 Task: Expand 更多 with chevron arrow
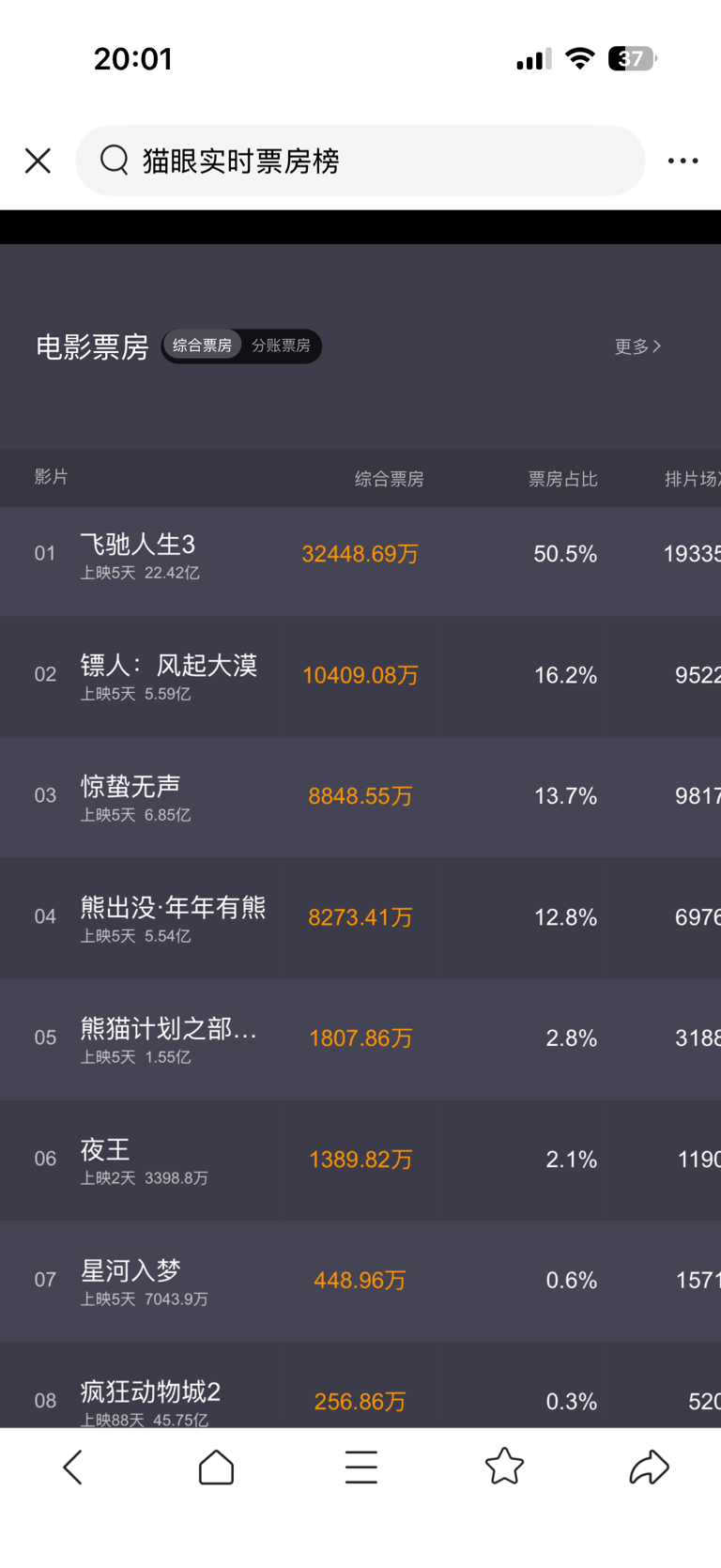click(x=638, y=346)
